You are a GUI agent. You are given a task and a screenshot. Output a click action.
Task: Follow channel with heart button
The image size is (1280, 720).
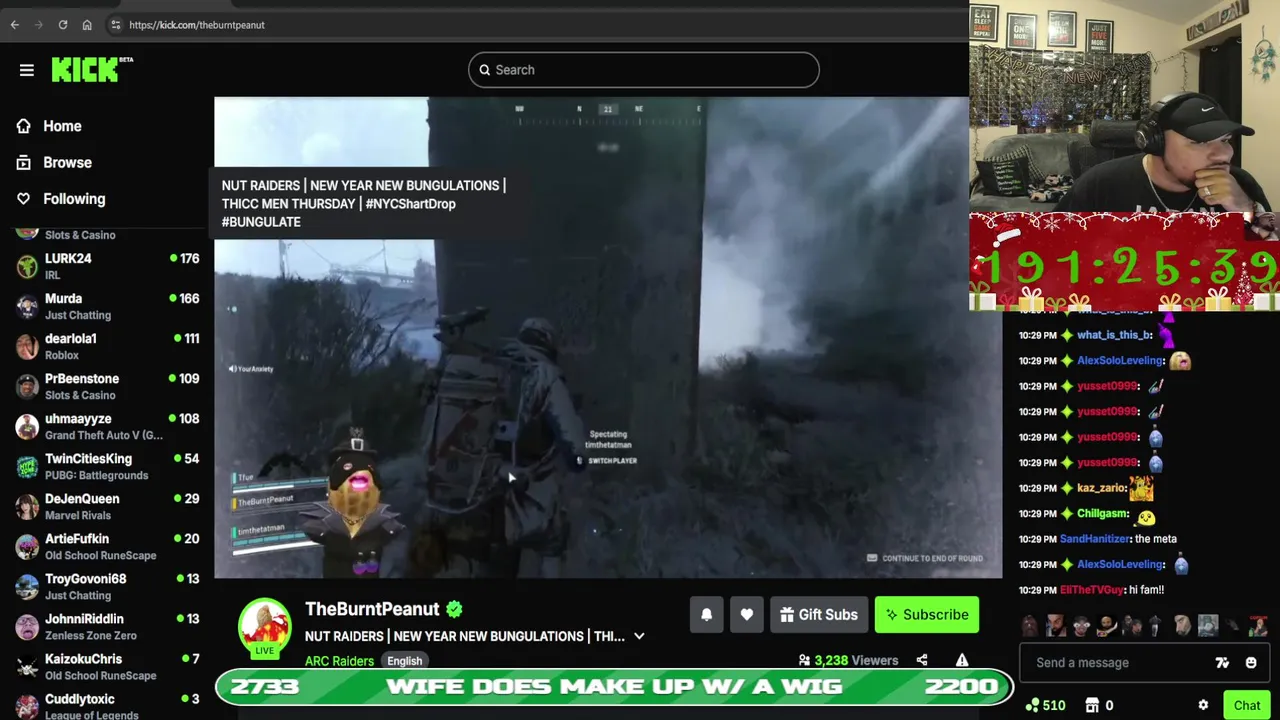point(746,615)
